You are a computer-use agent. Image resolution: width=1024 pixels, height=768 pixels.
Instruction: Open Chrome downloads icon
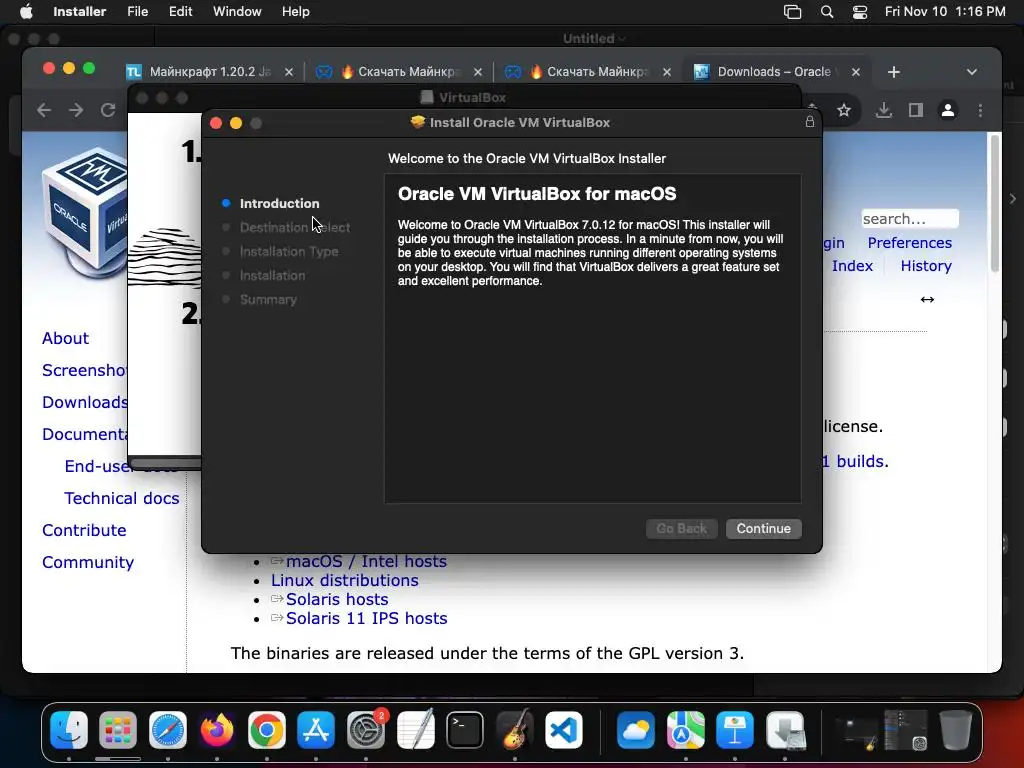pos(884,110)
